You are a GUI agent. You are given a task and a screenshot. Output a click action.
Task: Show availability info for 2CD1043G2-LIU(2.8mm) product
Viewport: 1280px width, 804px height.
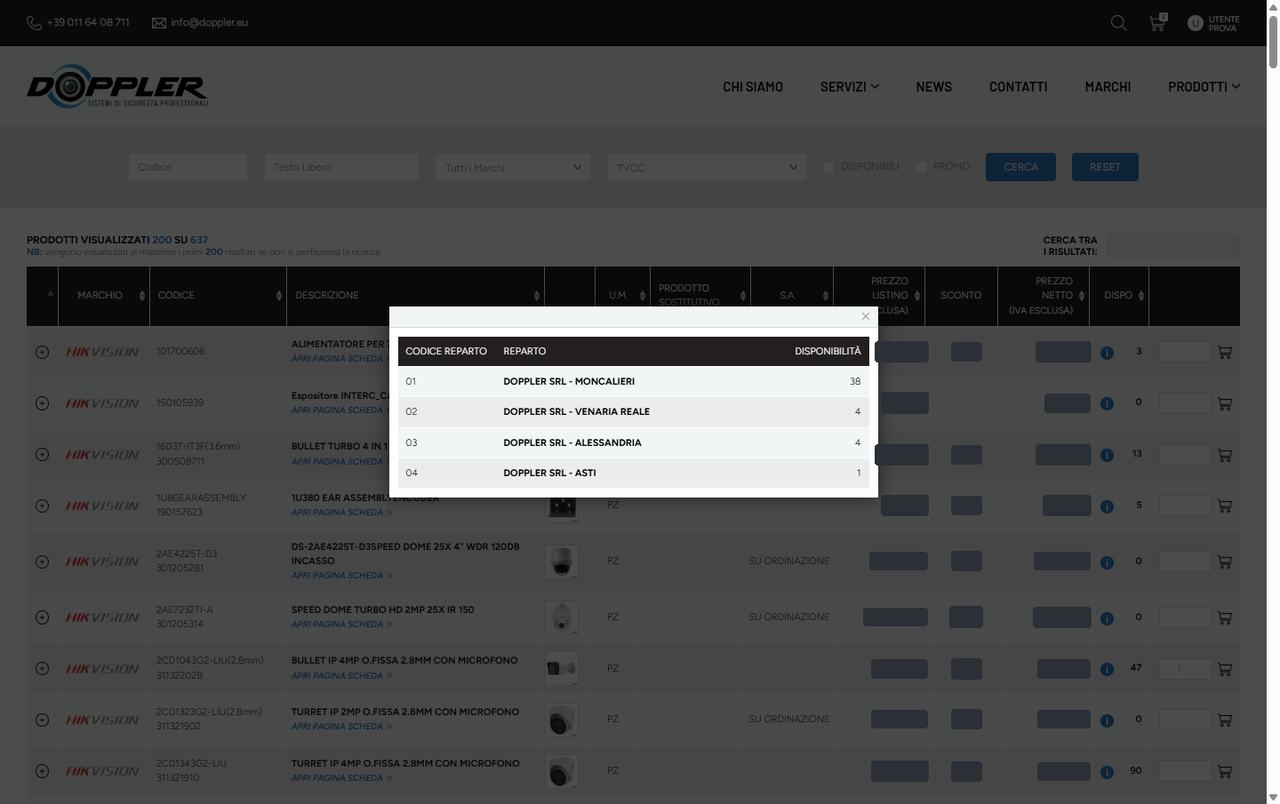[x=1107, y=670]
